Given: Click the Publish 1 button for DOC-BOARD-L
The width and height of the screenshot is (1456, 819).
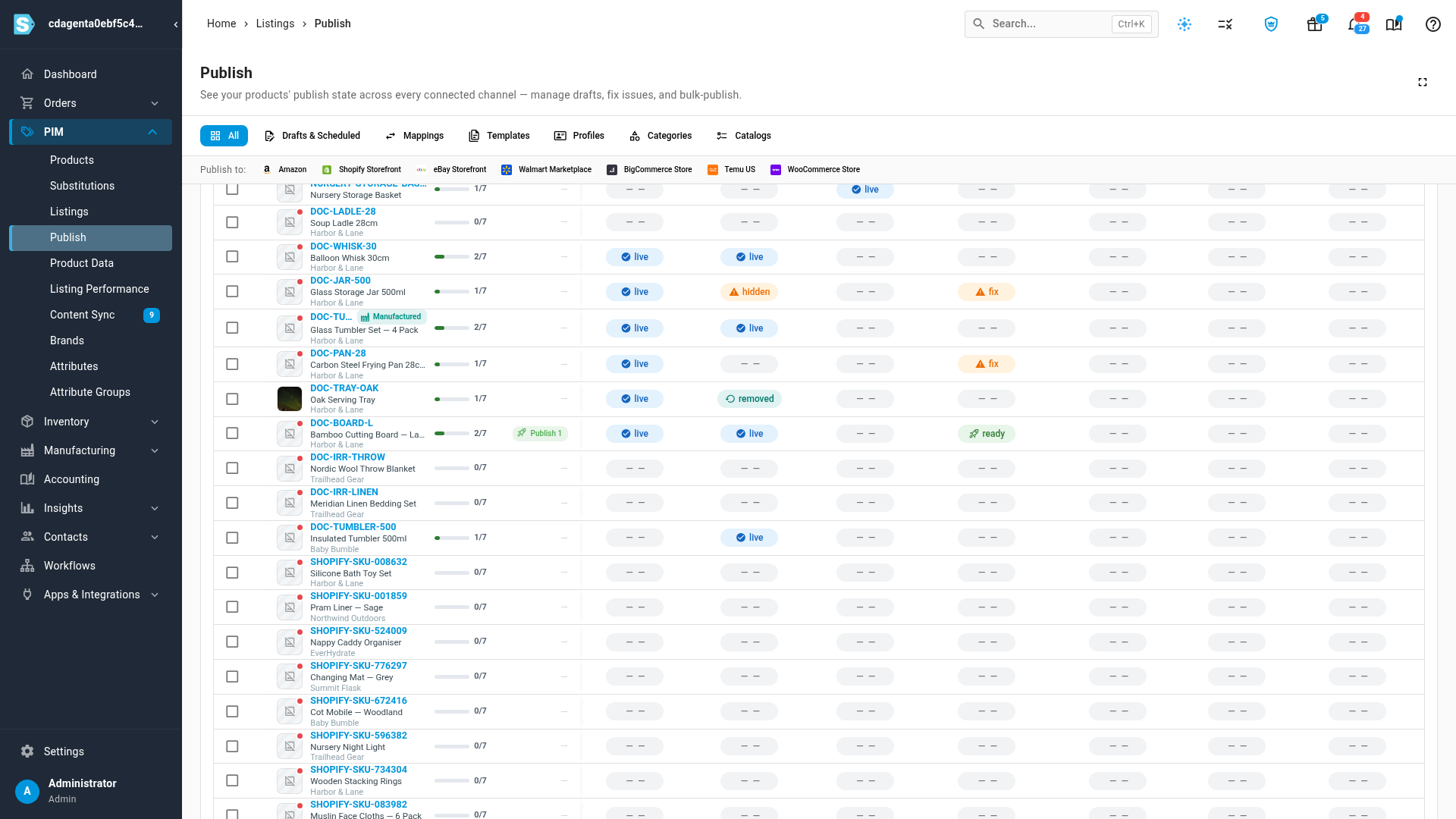Looking at the screenshot, I should click(x=540, y=434).
